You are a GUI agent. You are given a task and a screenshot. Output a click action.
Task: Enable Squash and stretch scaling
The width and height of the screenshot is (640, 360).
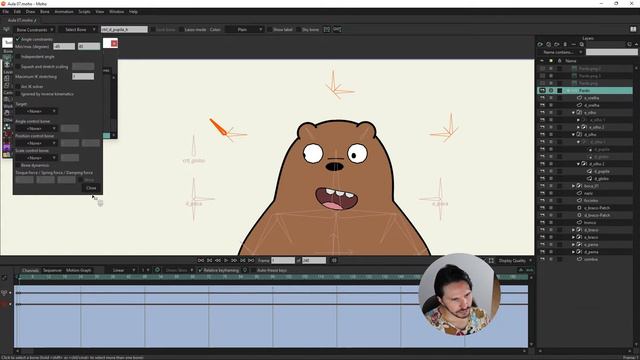(x=18, y=67)
